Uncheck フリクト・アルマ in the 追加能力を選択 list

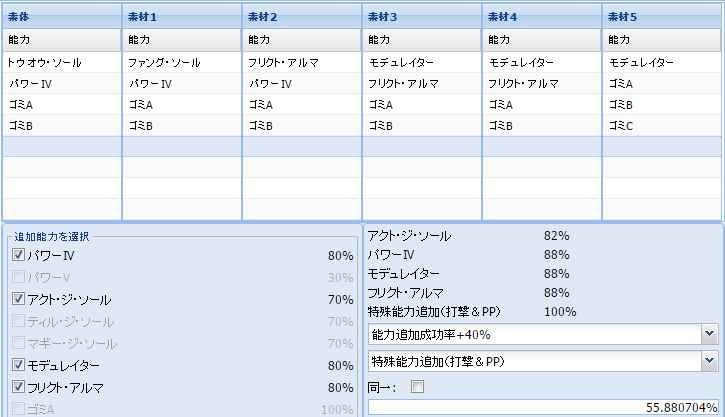point(19,387)
